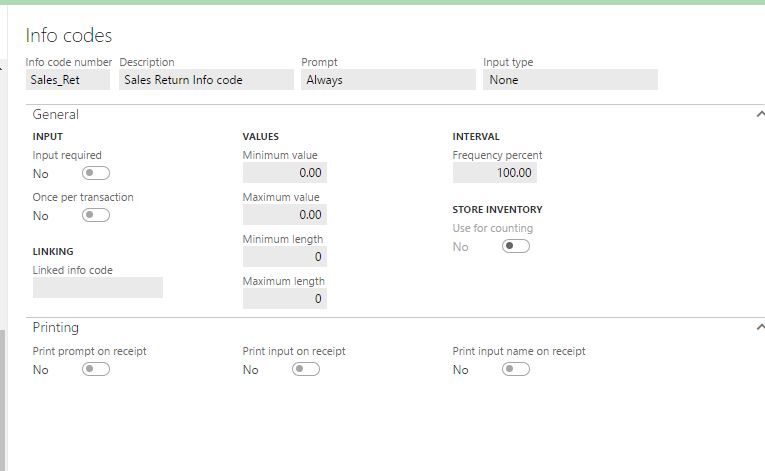Select the Maximum value field
This screenshot has width=765, height=471.
[x=284, y=215]
